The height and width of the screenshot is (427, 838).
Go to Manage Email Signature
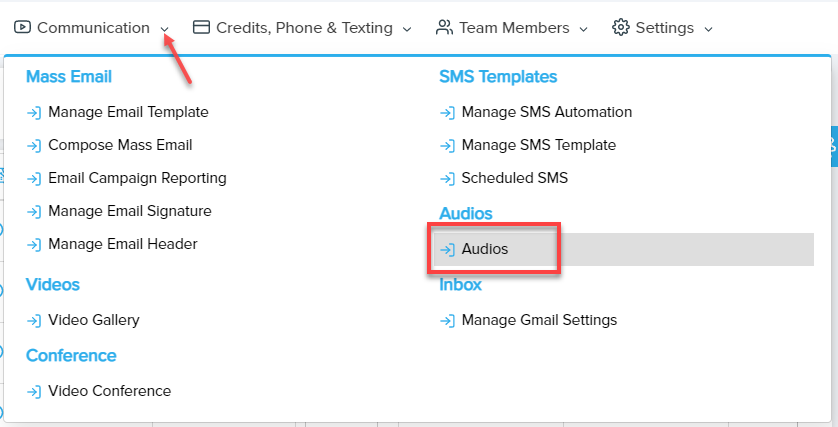(129, 211)
